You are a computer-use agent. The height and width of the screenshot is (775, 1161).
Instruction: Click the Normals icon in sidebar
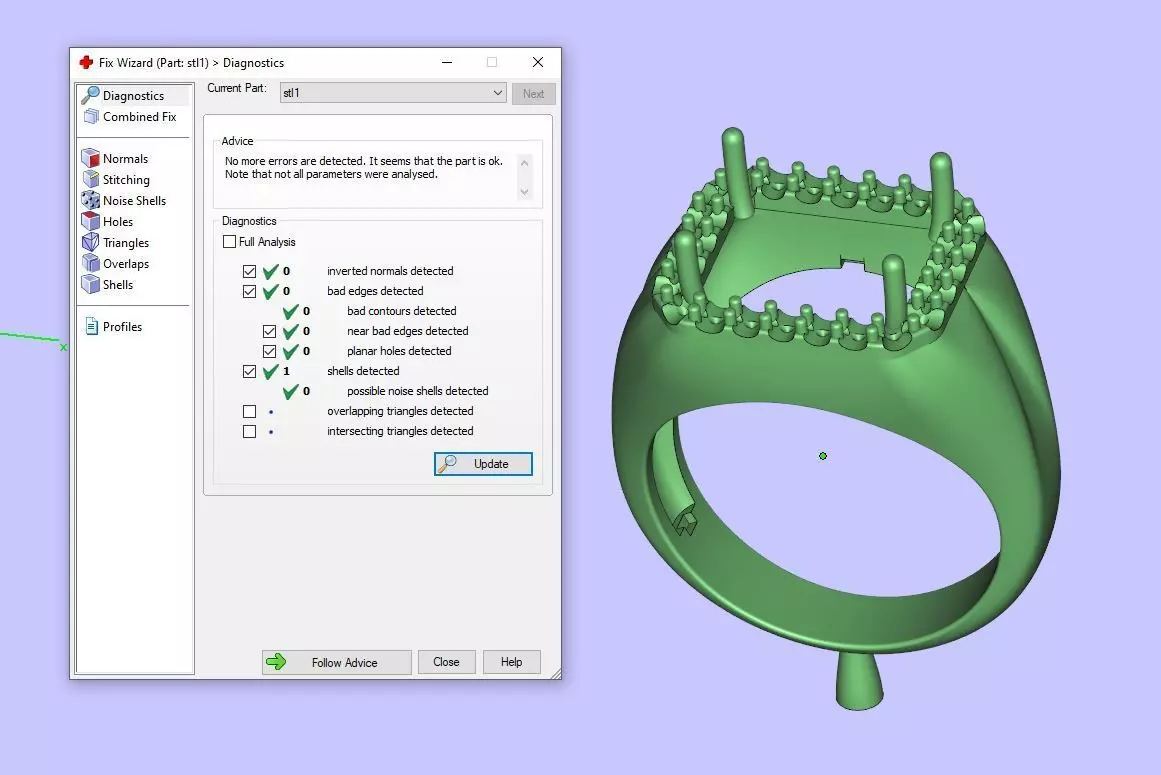tap(90, 158)
